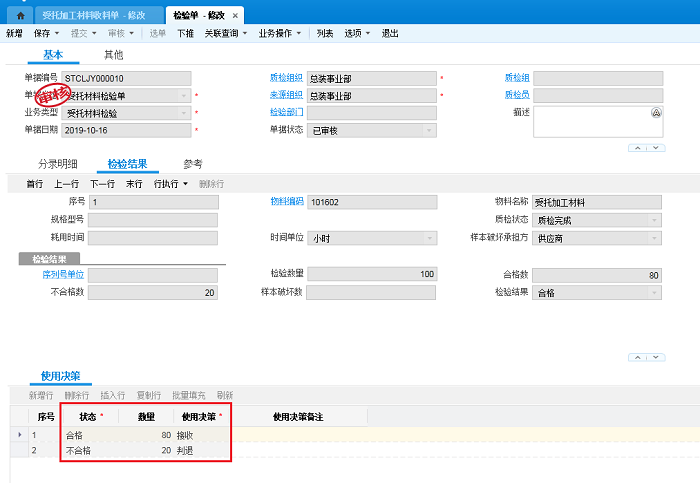Expand the 检验结果 combo box showing 合格
Image resolution: width=700 pixels, height=483 pixels.
[654, 292]
